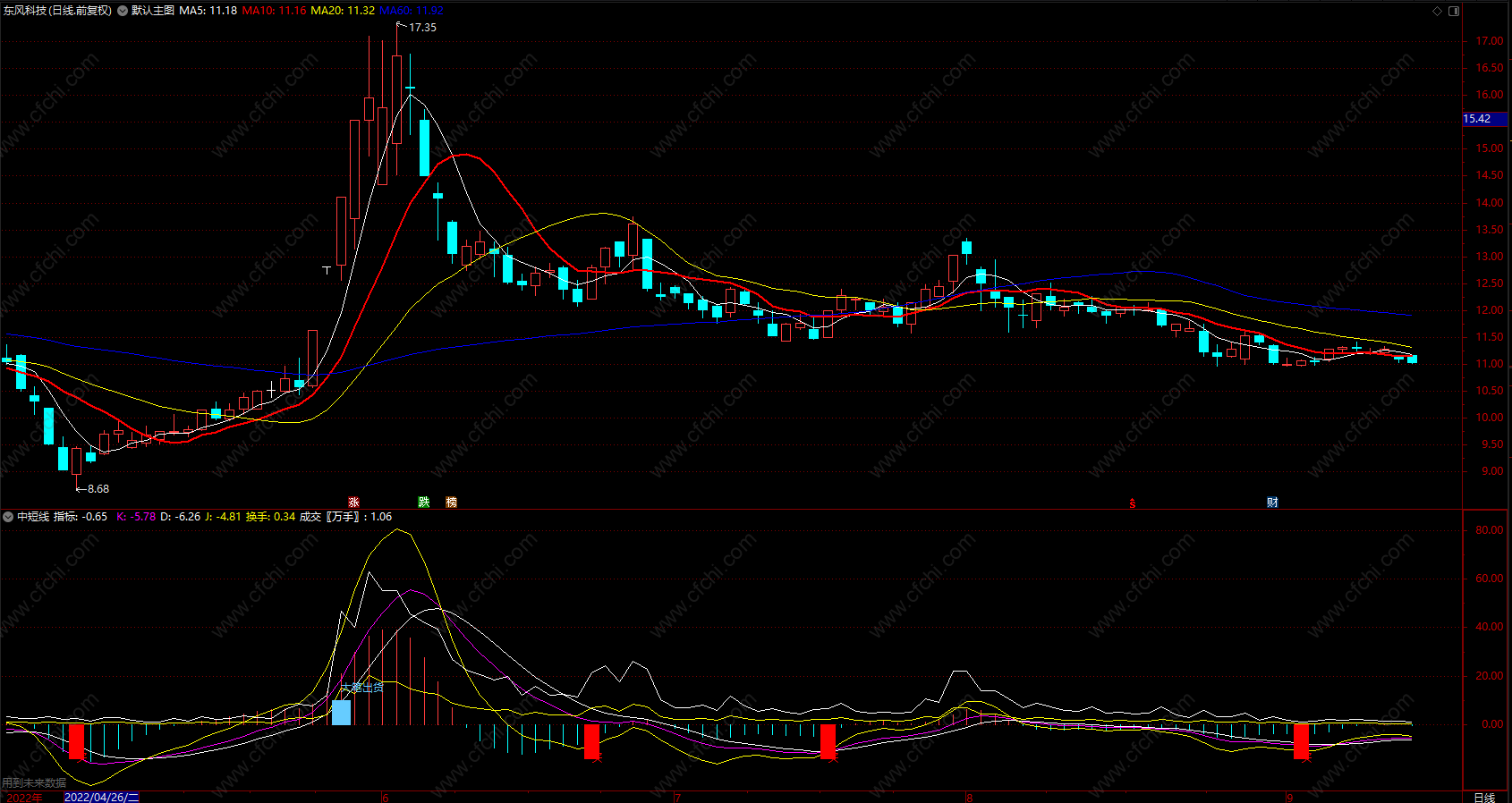This screenshot has width=1512, height=803.
Task: Click the blue 财 event marker
Action: (x=1272, y=503)
